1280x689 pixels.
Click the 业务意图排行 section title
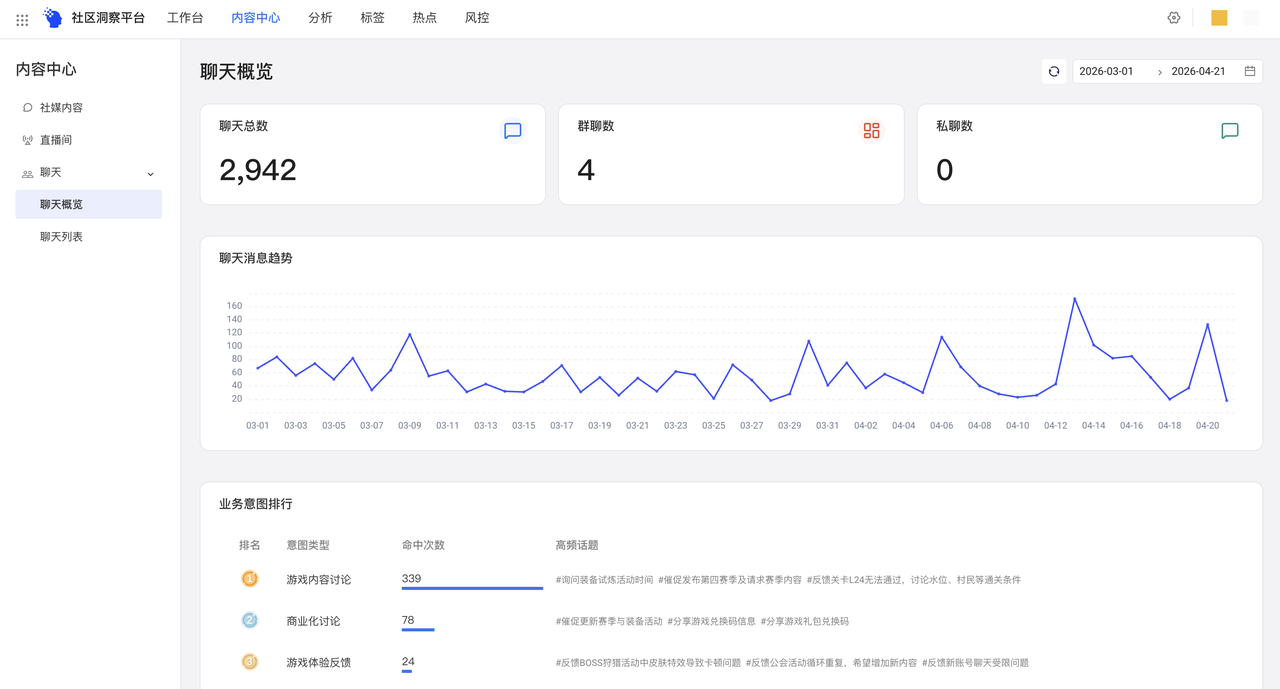click(256, 504)
